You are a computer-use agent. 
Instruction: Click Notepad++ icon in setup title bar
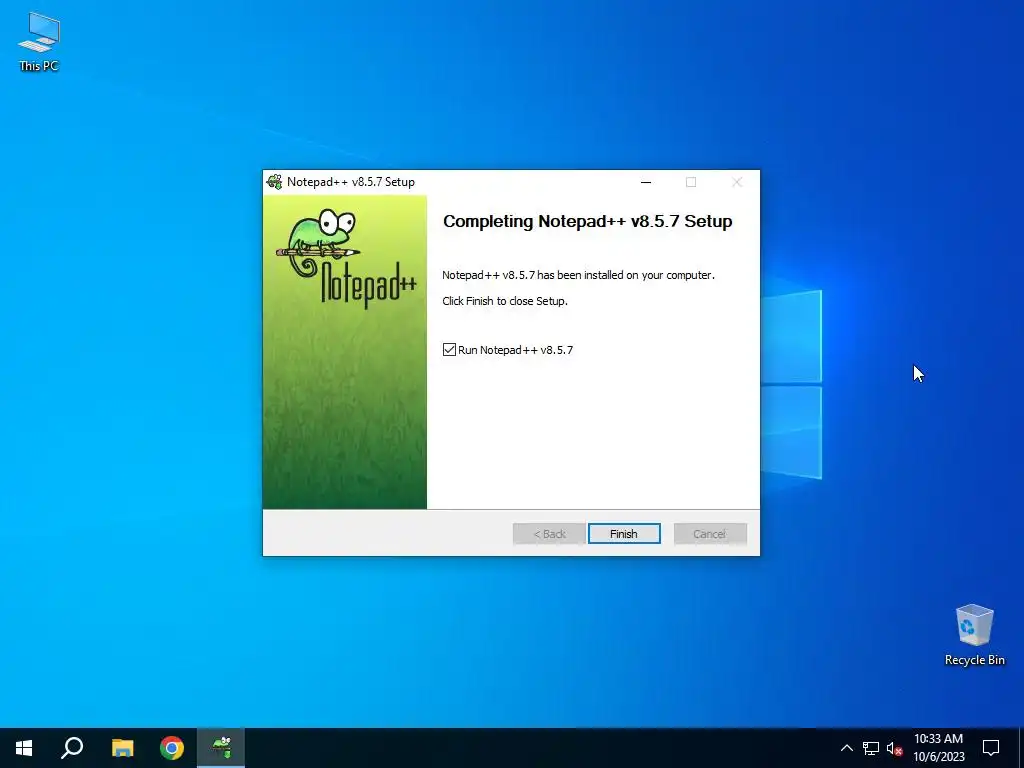(274, 182)
